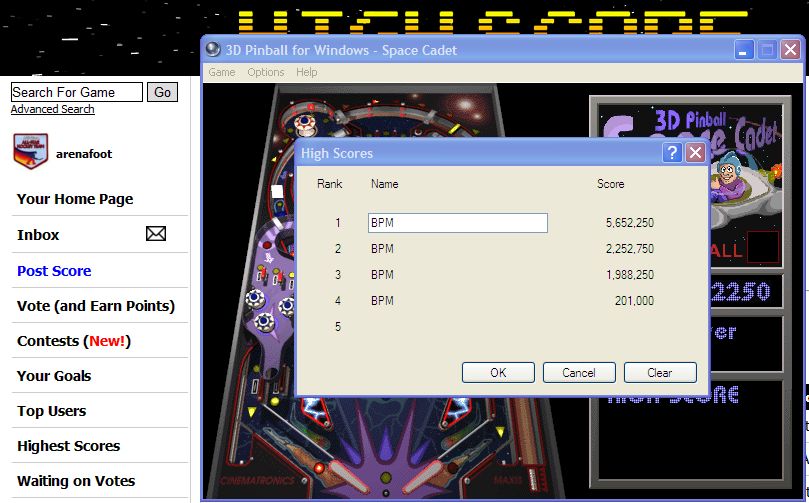Open the Game menu
Image resolution: width=809 pixels, height=503 pixels.
(222, 72)
